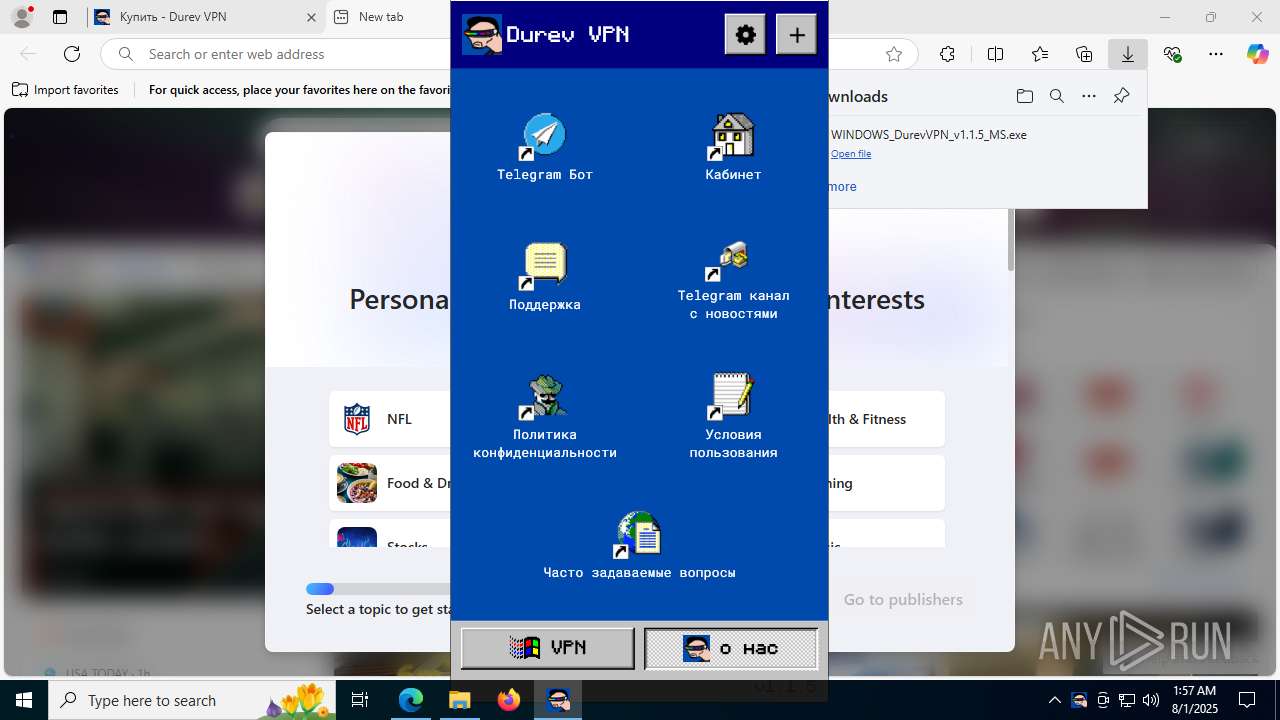Switch to the о нас tab
Viewport: 1280px width, 720px height.
(x=731, y=648)
